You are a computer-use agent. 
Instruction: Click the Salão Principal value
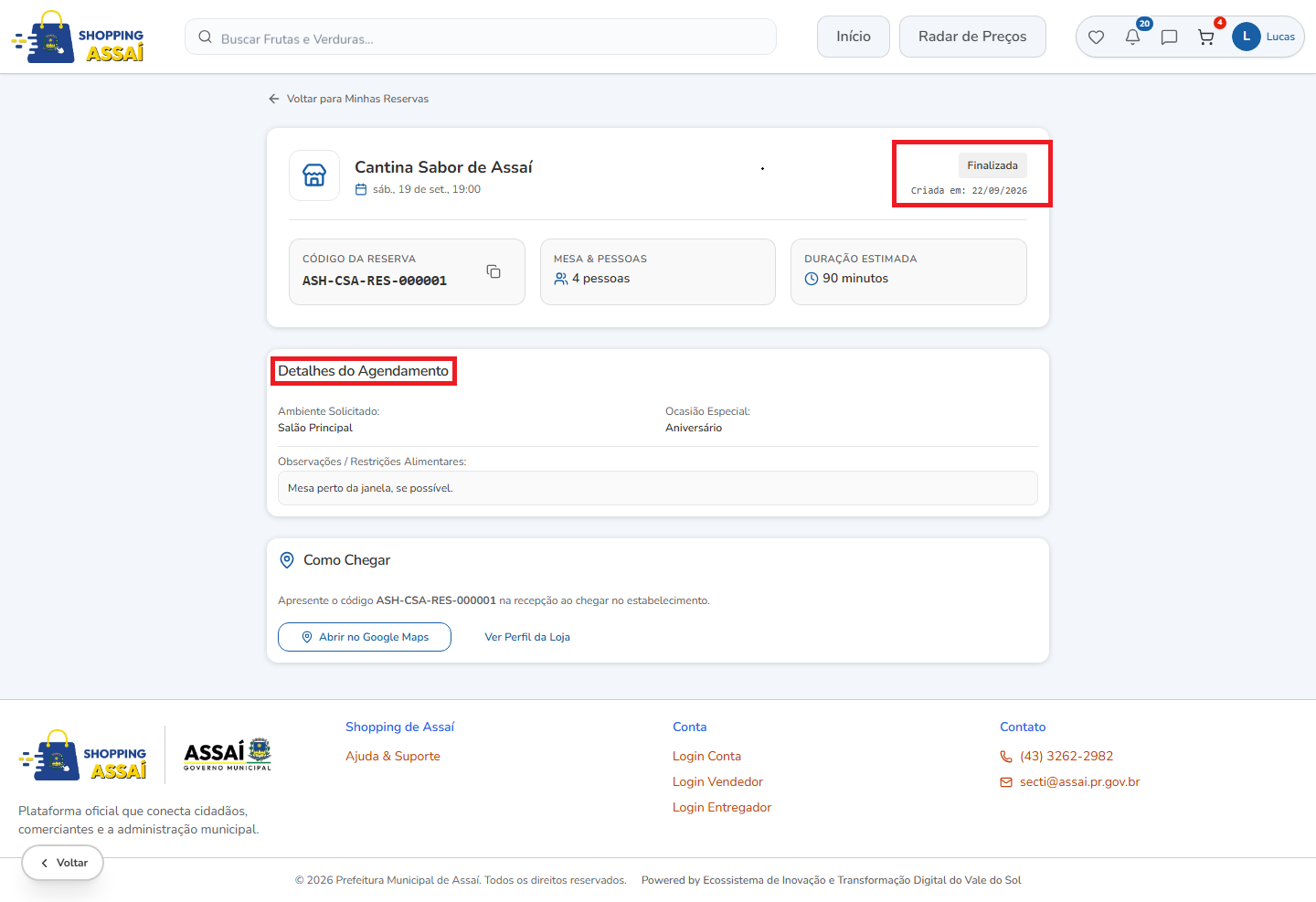pos(315,428)
